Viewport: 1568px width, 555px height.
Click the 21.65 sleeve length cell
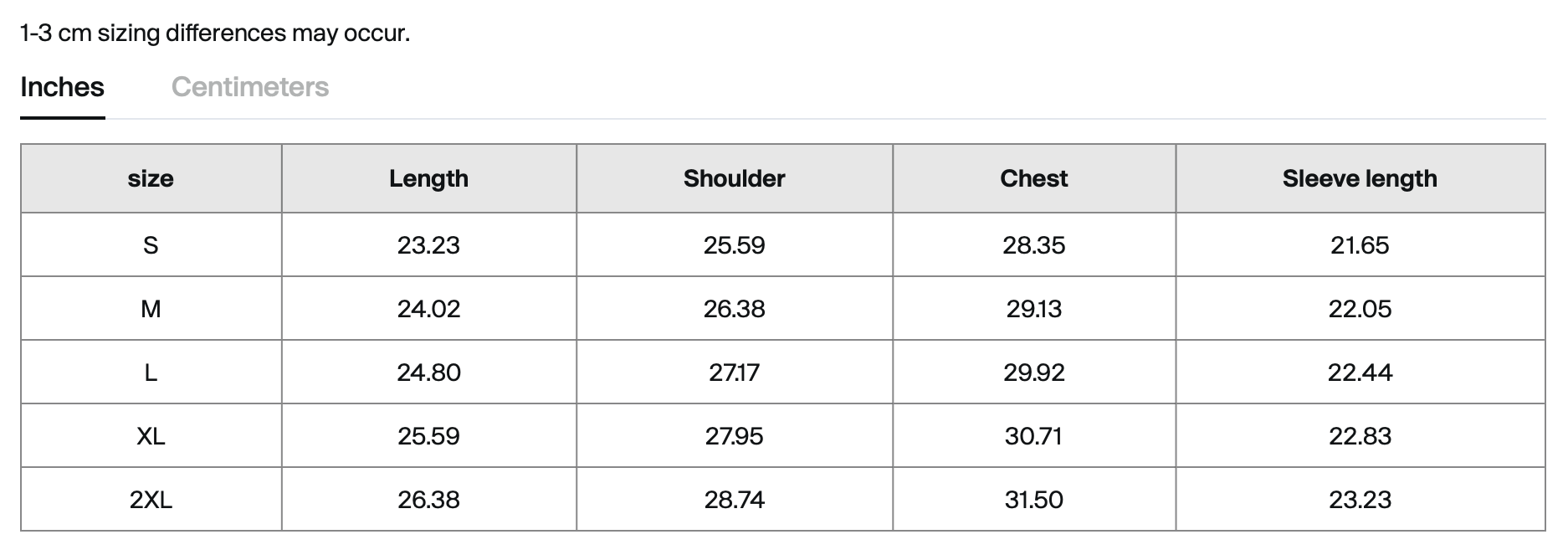click(x=1360, y=245)
